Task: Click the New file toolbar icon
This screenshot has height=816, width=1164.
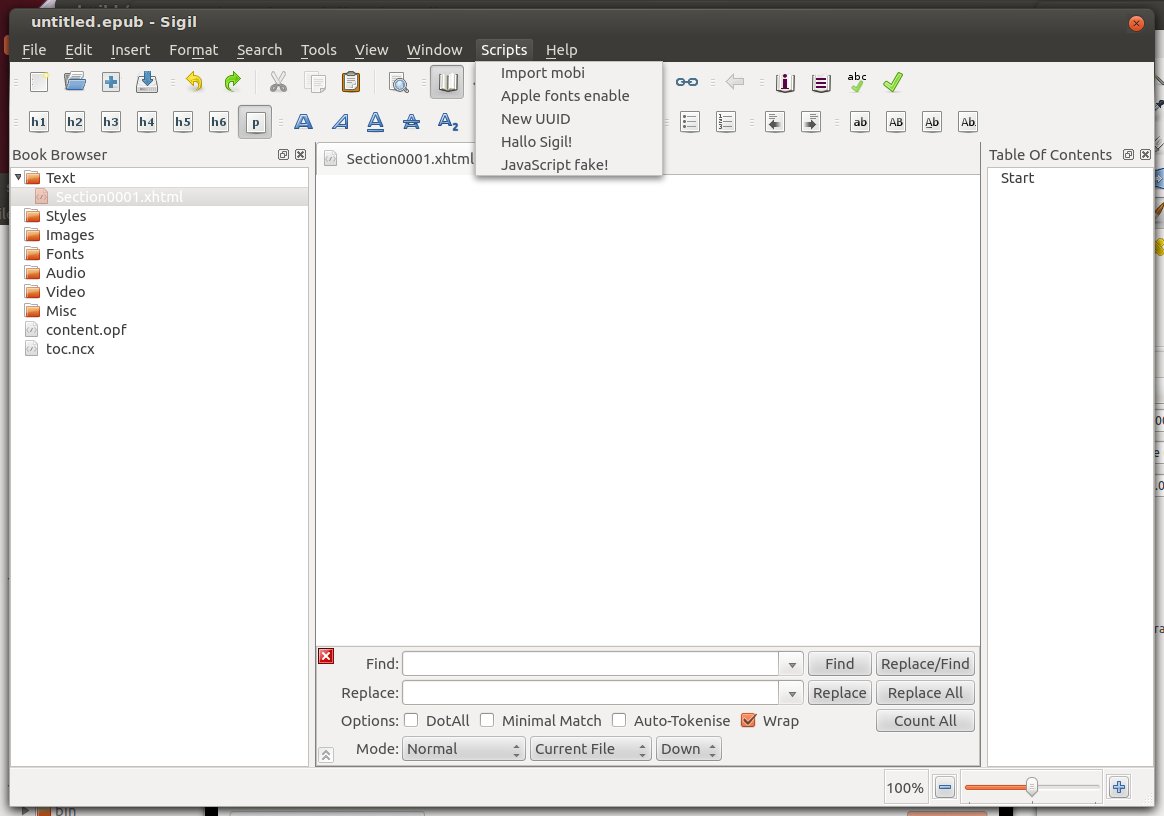Action: 39,82
